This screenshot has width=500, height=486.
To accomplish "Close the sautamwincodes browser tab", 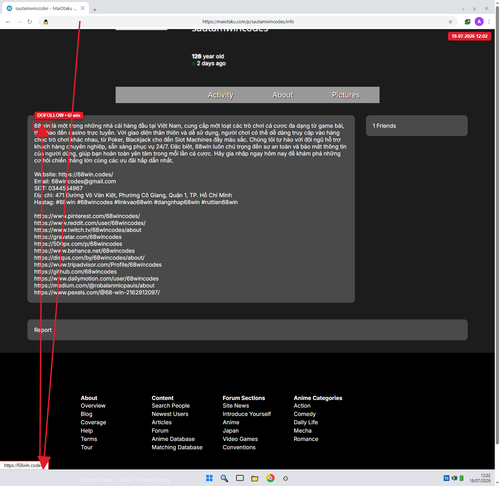I will 83,8.
